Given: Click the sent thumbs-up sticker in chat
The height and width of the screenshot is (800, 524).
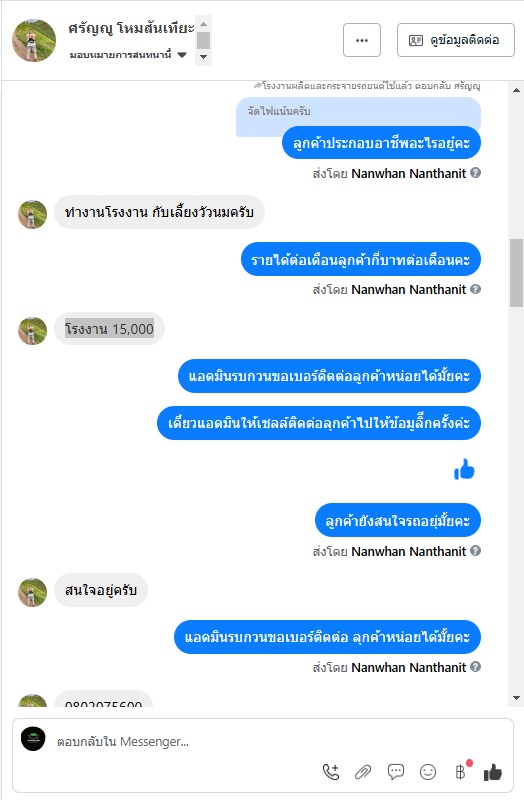Looking at the screenshot, I should click(464, 470).
